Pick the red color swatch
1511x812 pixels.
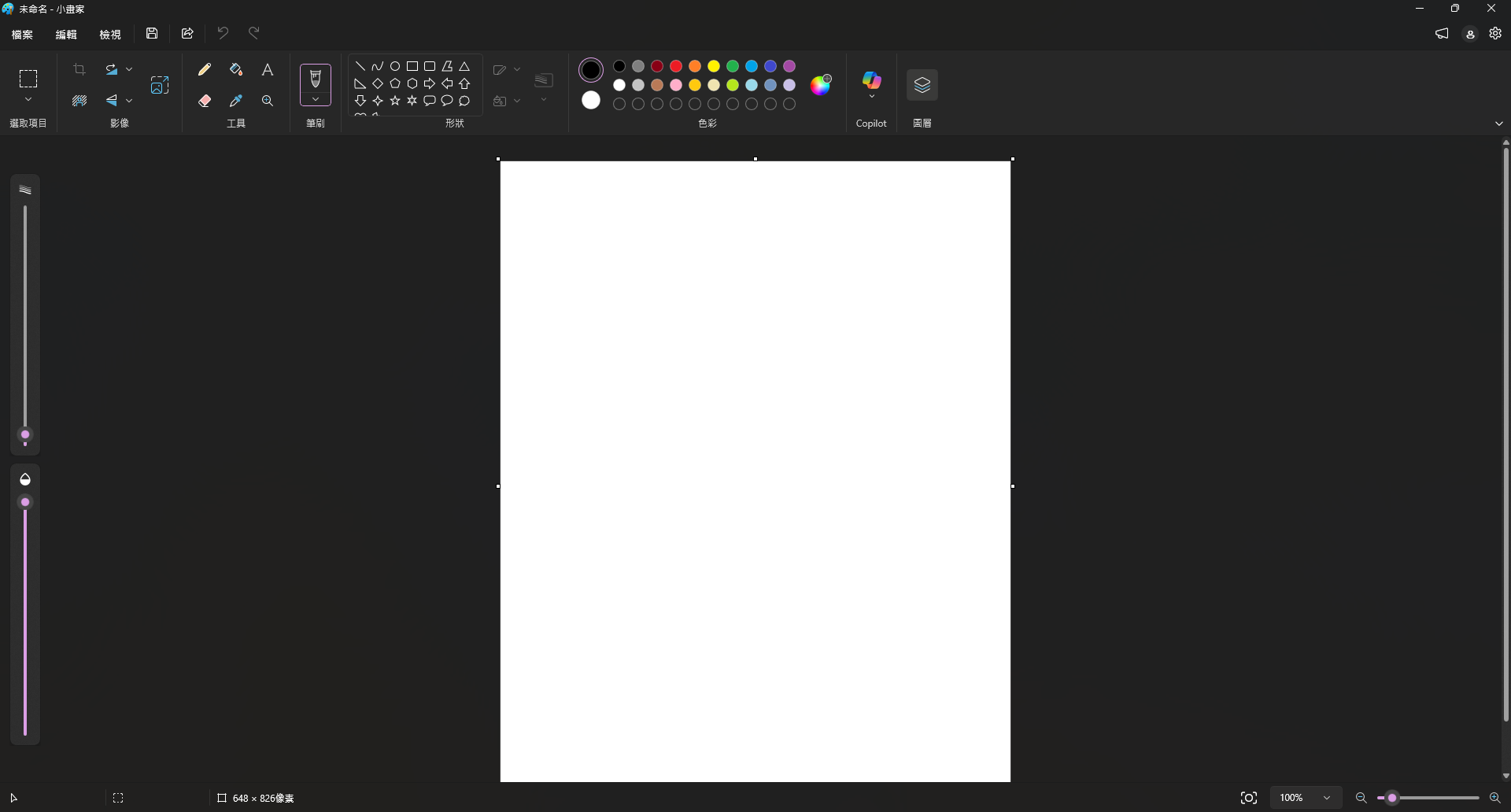[676, 67]
